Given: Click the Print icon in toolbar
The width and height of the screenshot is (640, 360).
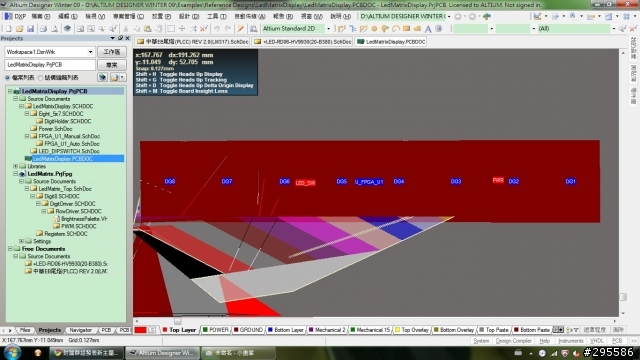Looking at the screenshot, I should 43,29.
